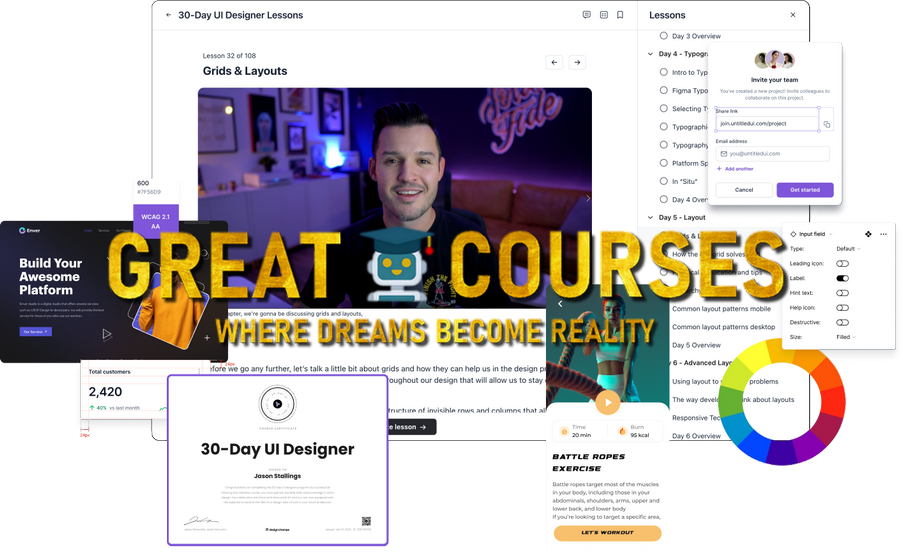The width and height of the screenshot is (903, 552).
Task: Click the Email address input field
Action: pyautogui.click(x=772, y=154)
